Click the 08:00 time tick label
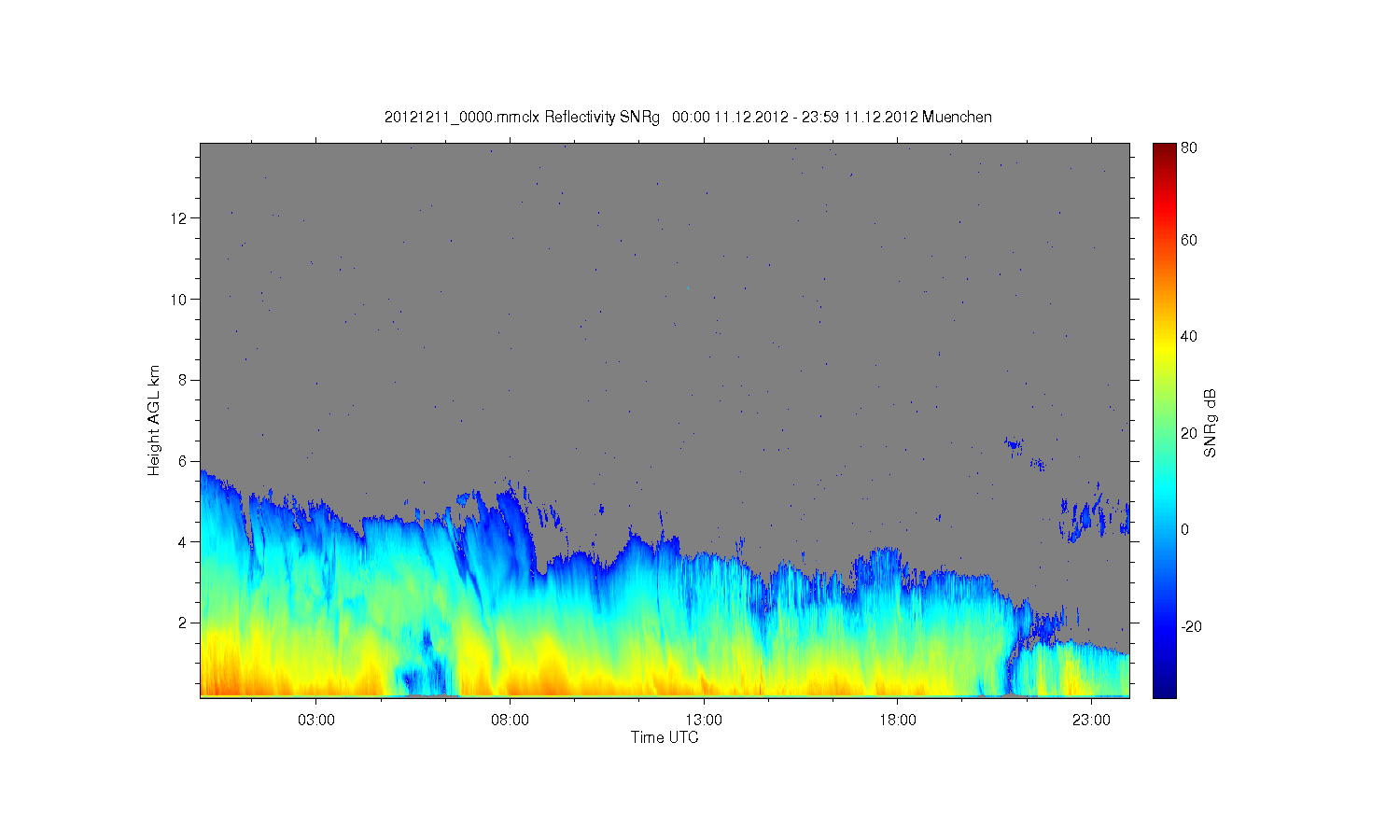Viewport: 1400px width, 840px height. [510, 720]
